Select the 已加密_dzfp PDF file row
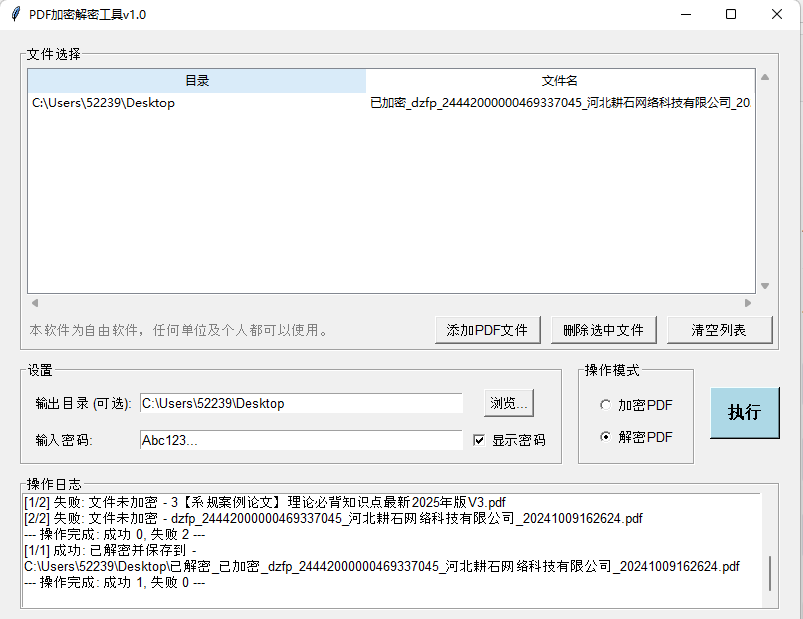The height and width of the screenshot is (619, 803). [400, 102]
